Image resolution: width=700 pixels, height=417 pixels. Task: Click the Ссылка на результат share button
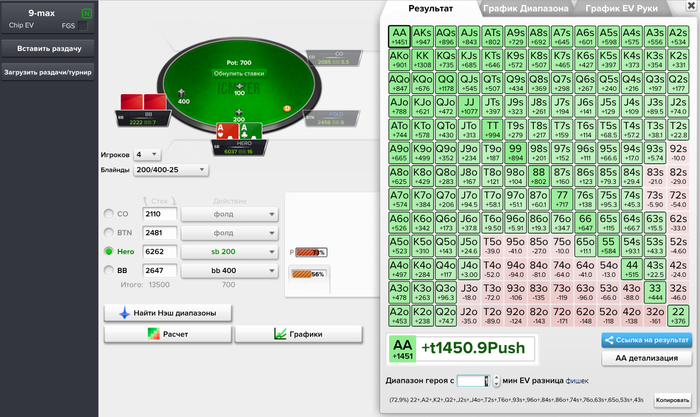point(646,340)
